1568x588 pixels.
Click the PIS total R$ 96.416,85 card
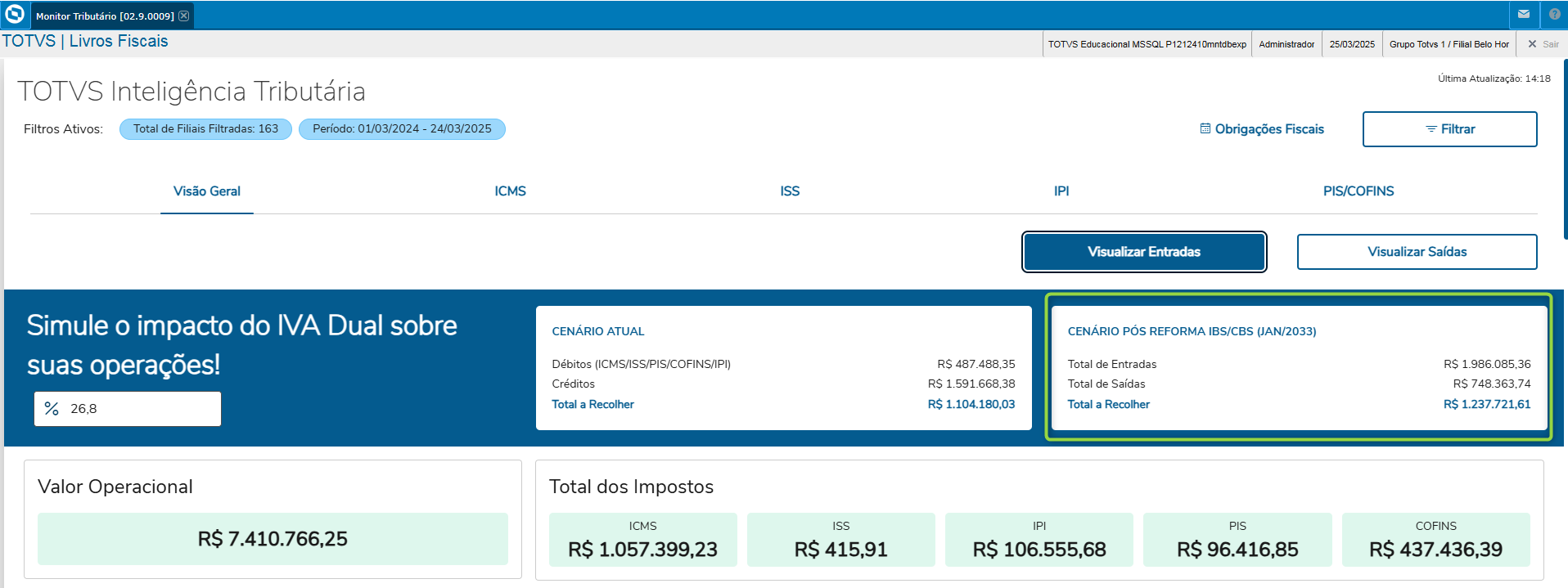pyautogui.click(x=1237, y=540)
